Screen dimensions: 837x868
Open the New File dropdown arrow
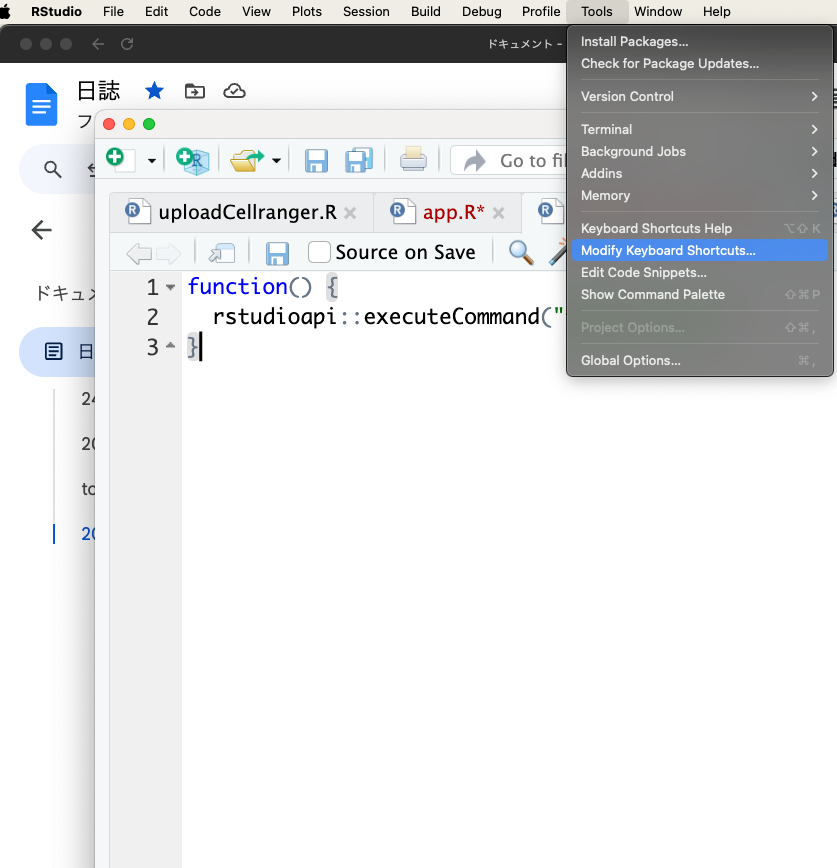(x=152, y=161)
